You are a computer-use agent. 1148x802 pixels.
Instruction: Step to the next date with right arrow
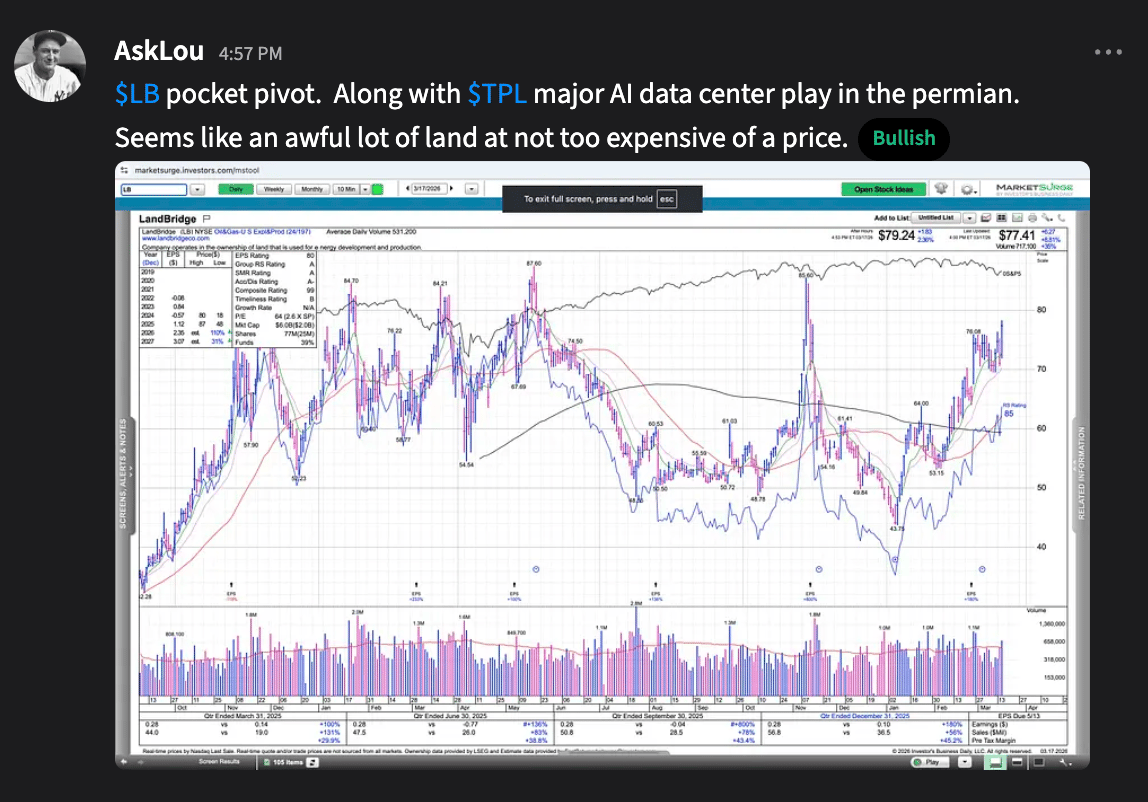pos(452,188)
